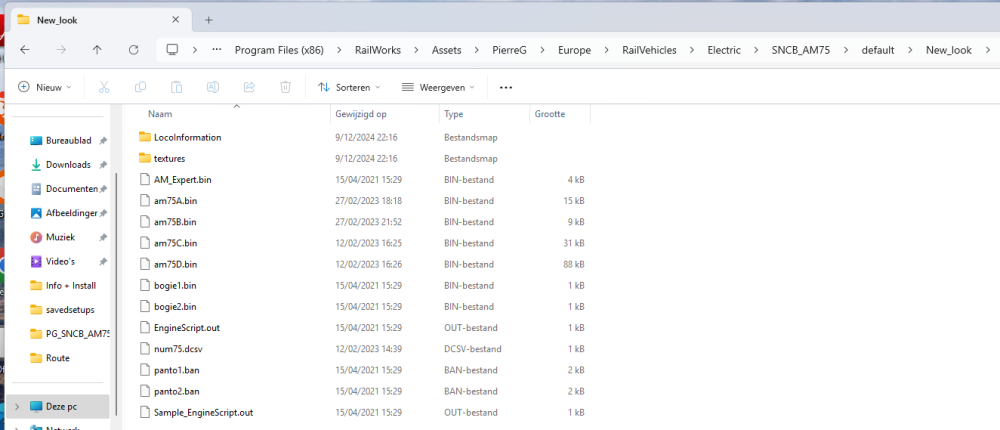Image resolution: width=1000 pixels, height=430 pixels.
Task: Click the Cut scissors icon in toolbar
Action: tap(104, 87)
